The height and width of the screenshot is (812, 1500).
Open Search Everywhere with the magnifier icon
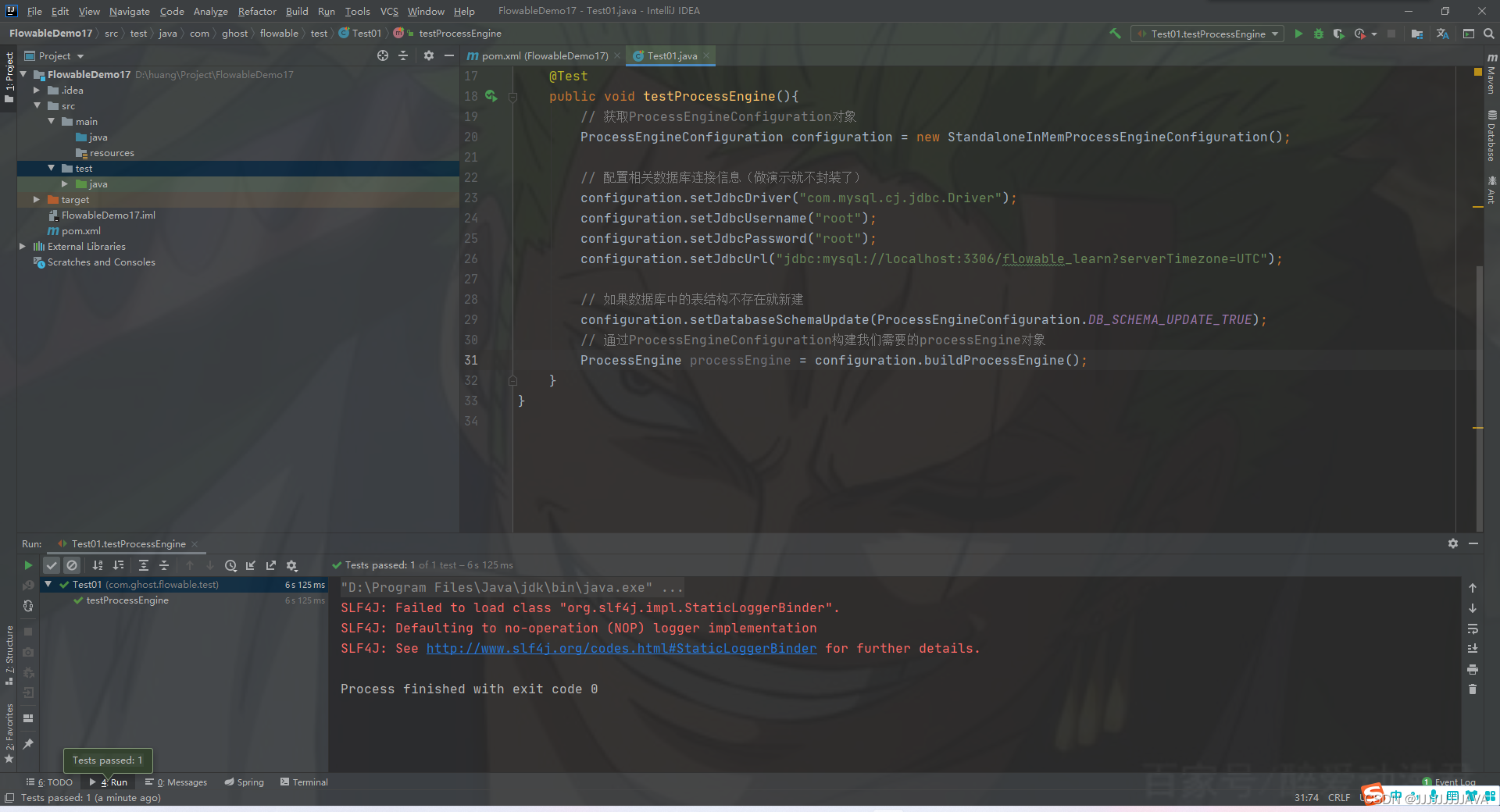pyautogui.click(x=1489, y=34)
